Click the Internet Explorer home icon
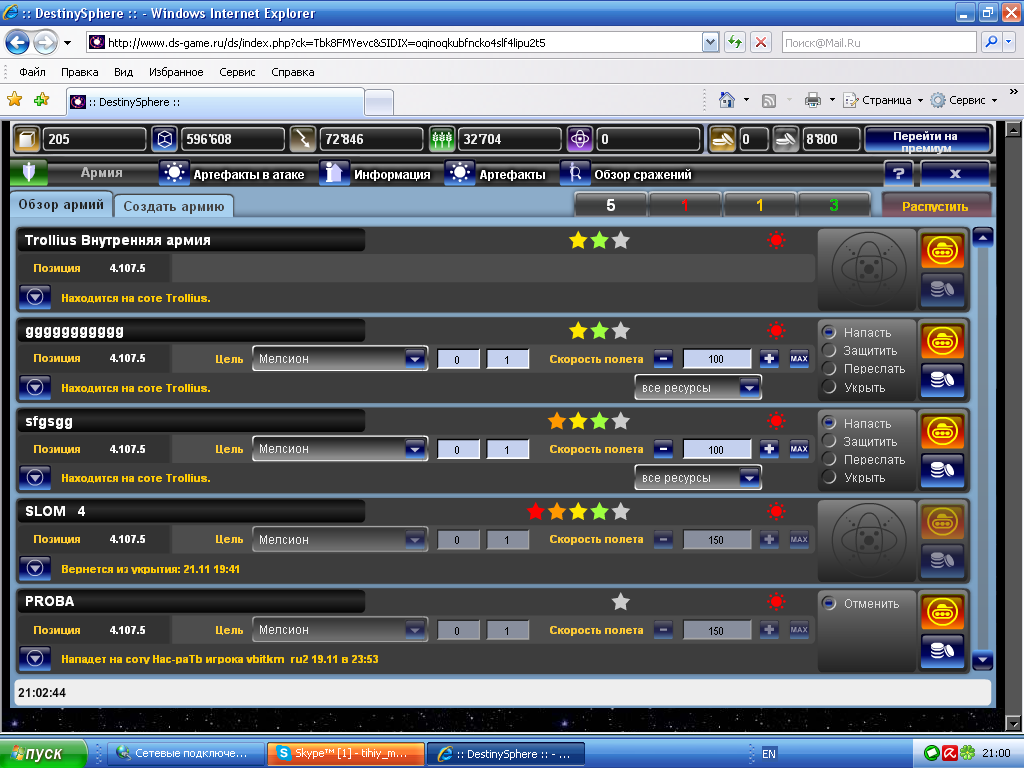The width and height of the screenshot is (1024, 768). 728,100
